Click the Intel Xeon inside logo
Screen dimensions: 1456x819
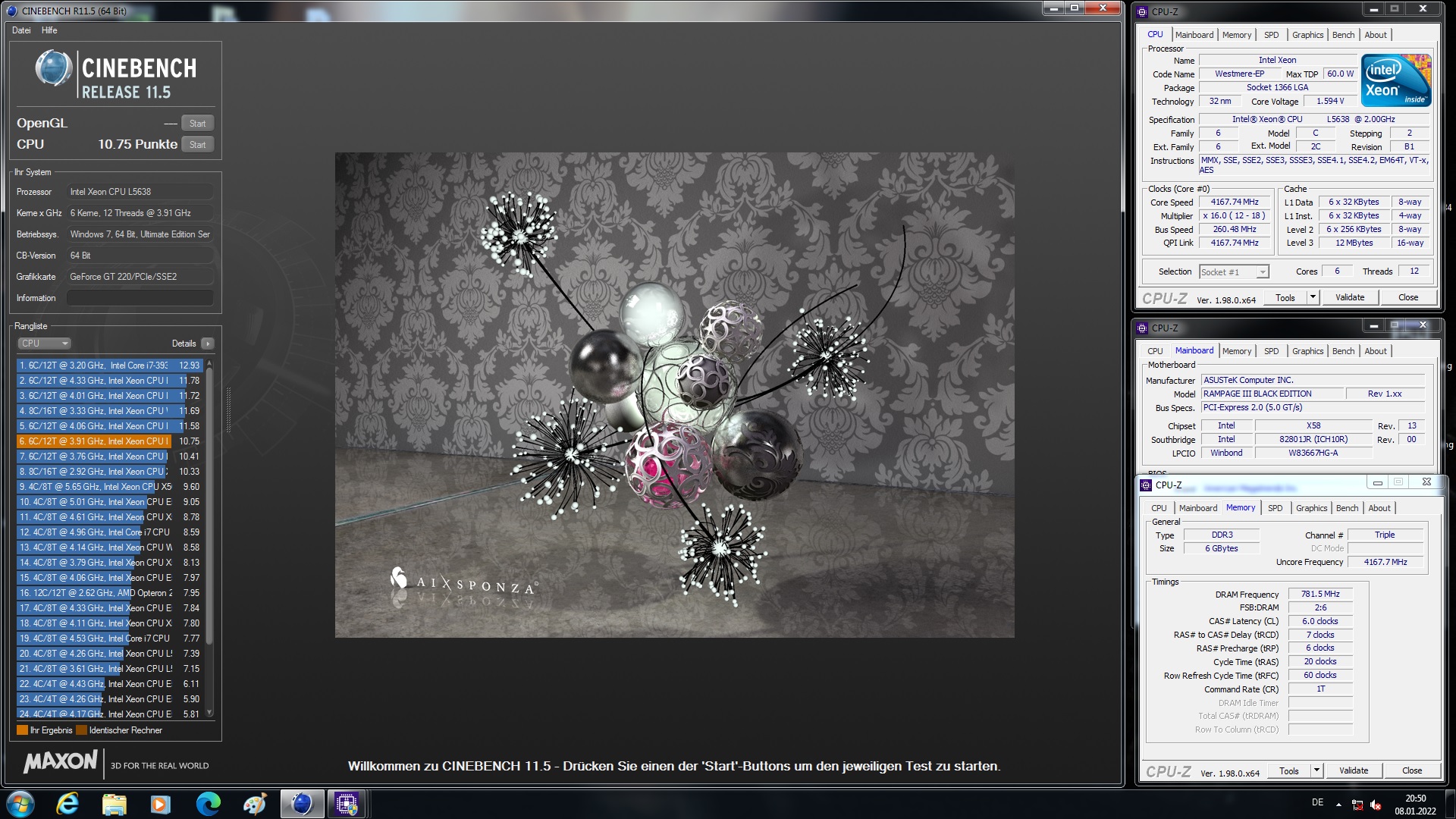point(1395,80)
